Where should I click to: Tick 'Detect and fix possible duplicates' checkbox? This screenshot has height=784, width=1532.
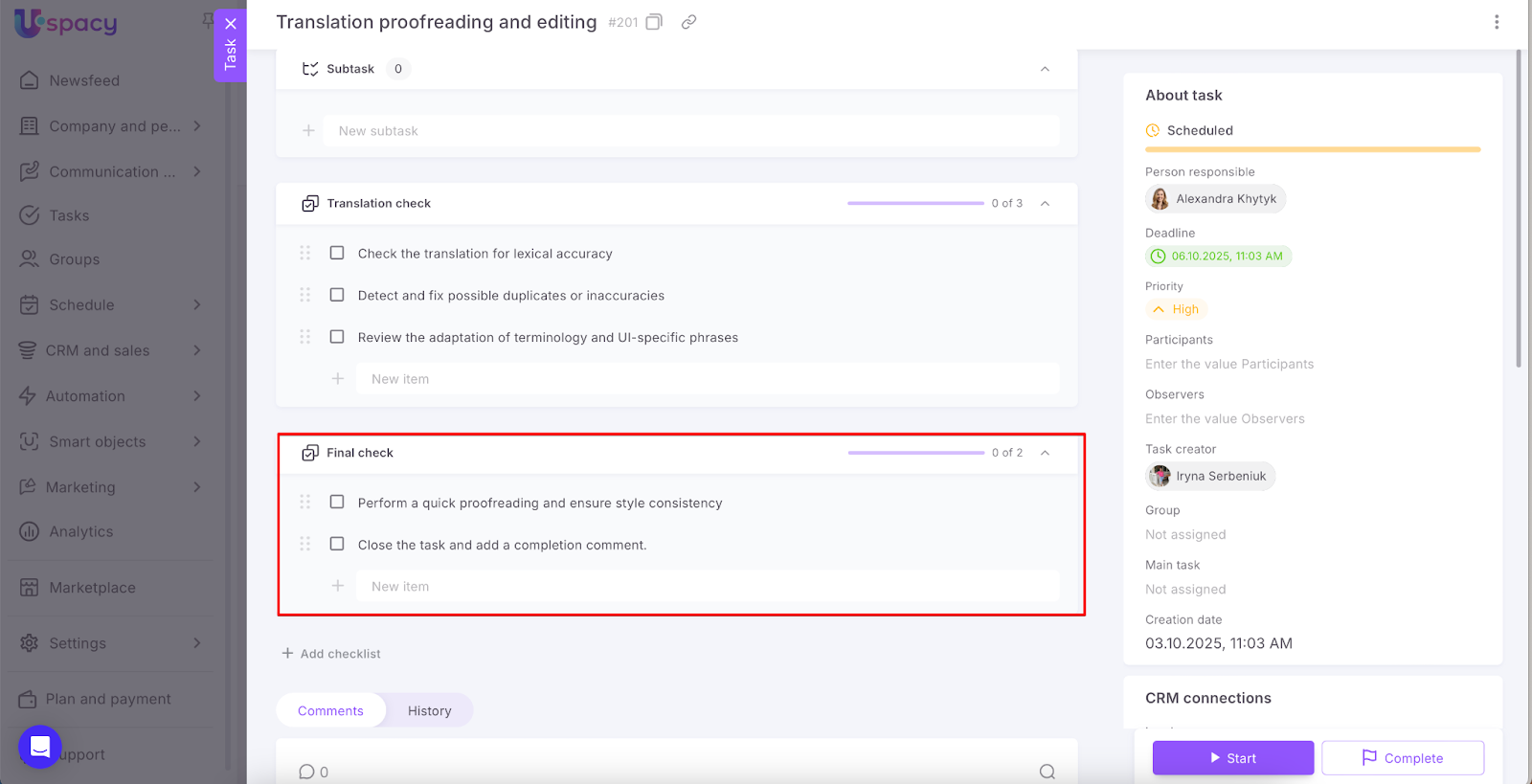[337, 295]
